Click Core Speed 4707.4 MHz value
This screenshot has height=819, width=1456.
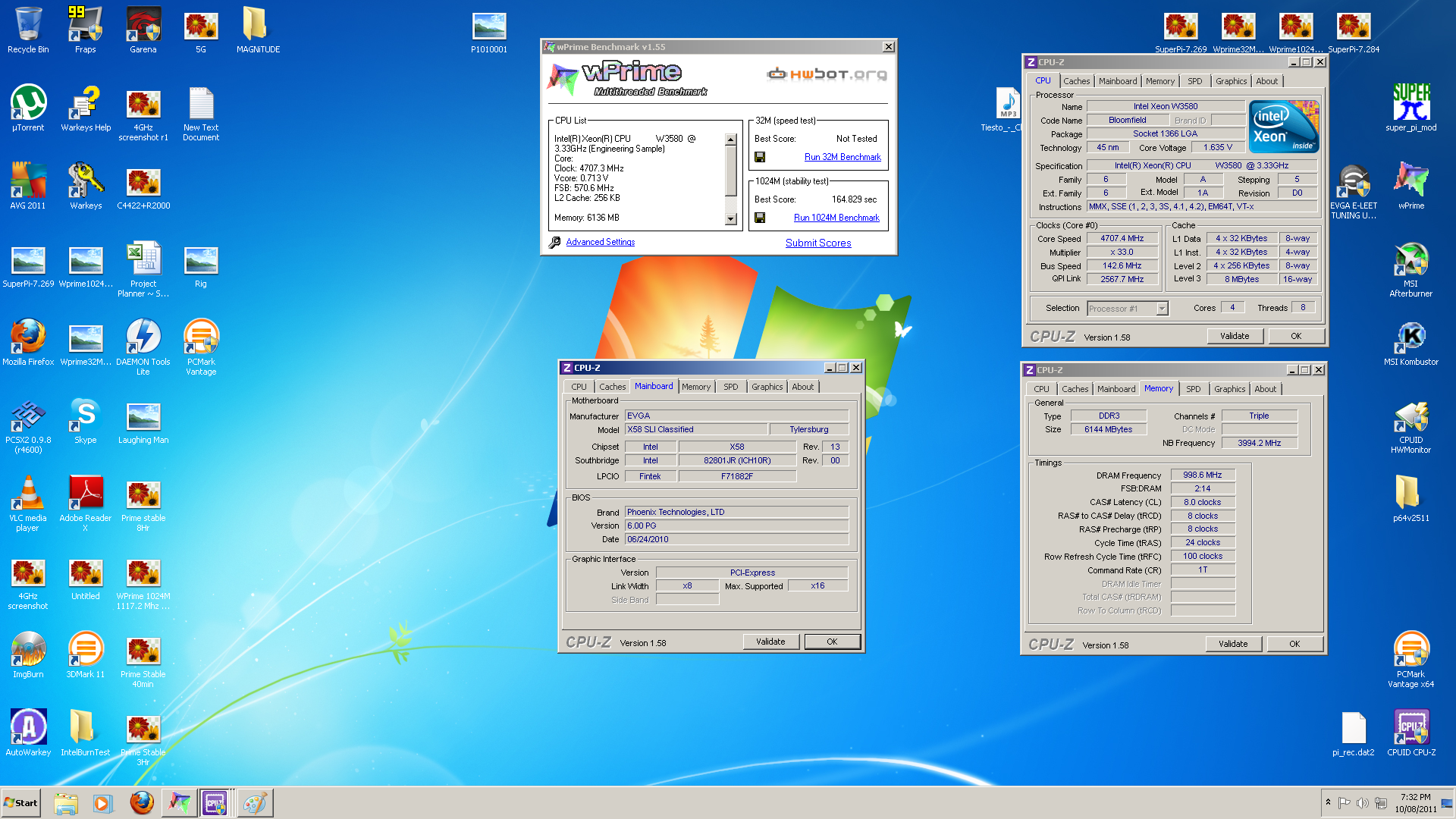point(1122,238)
